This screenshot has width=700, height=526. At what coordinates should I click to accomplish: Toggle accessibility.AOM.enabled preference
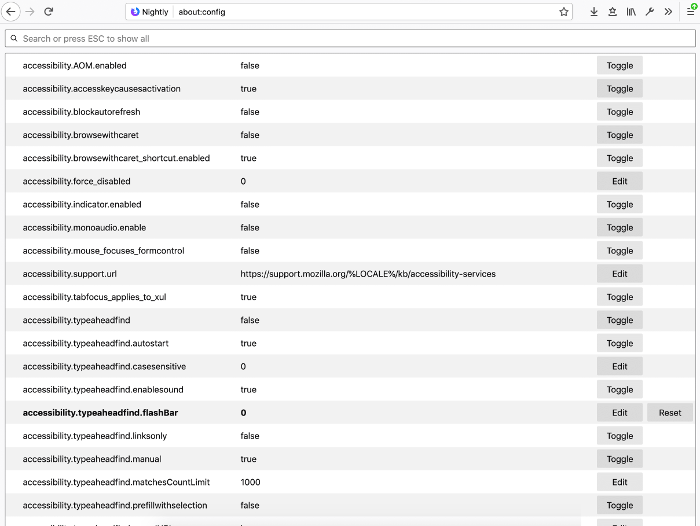620,66
